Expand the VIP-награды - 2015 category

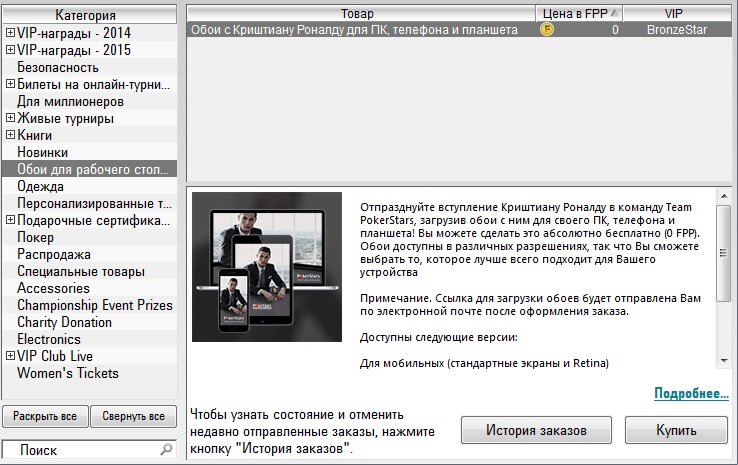(10, 49)
